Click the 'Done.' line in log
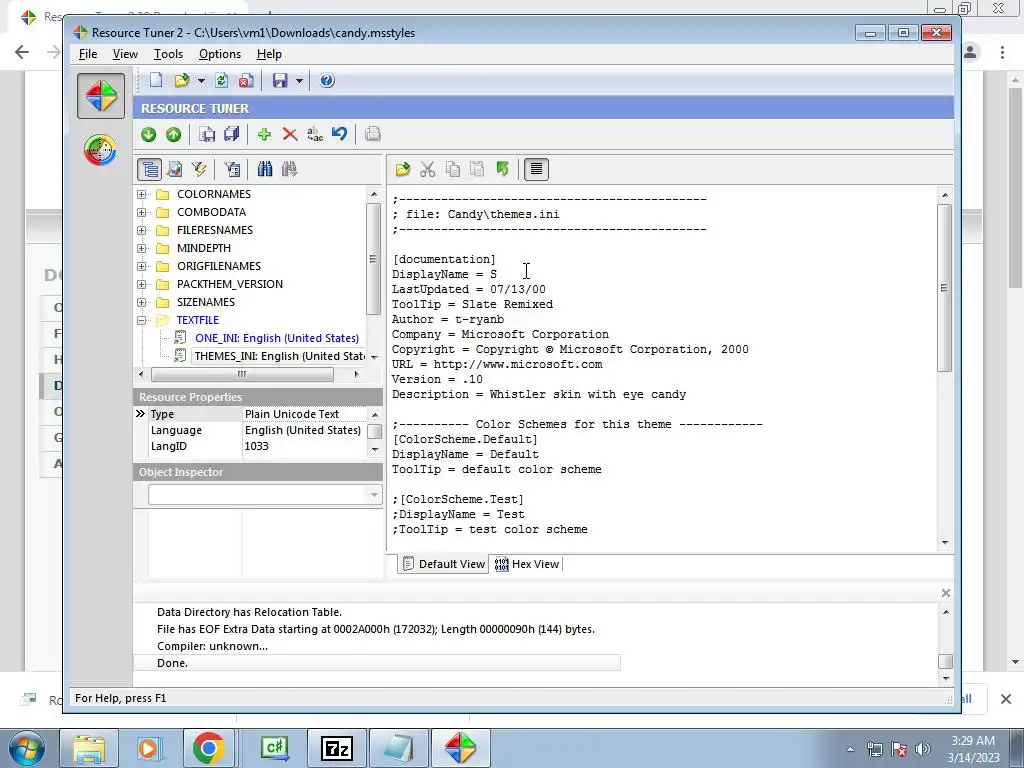Image resolution: width=1024 pixels, height=768 pixels. (x=377, y=663)
